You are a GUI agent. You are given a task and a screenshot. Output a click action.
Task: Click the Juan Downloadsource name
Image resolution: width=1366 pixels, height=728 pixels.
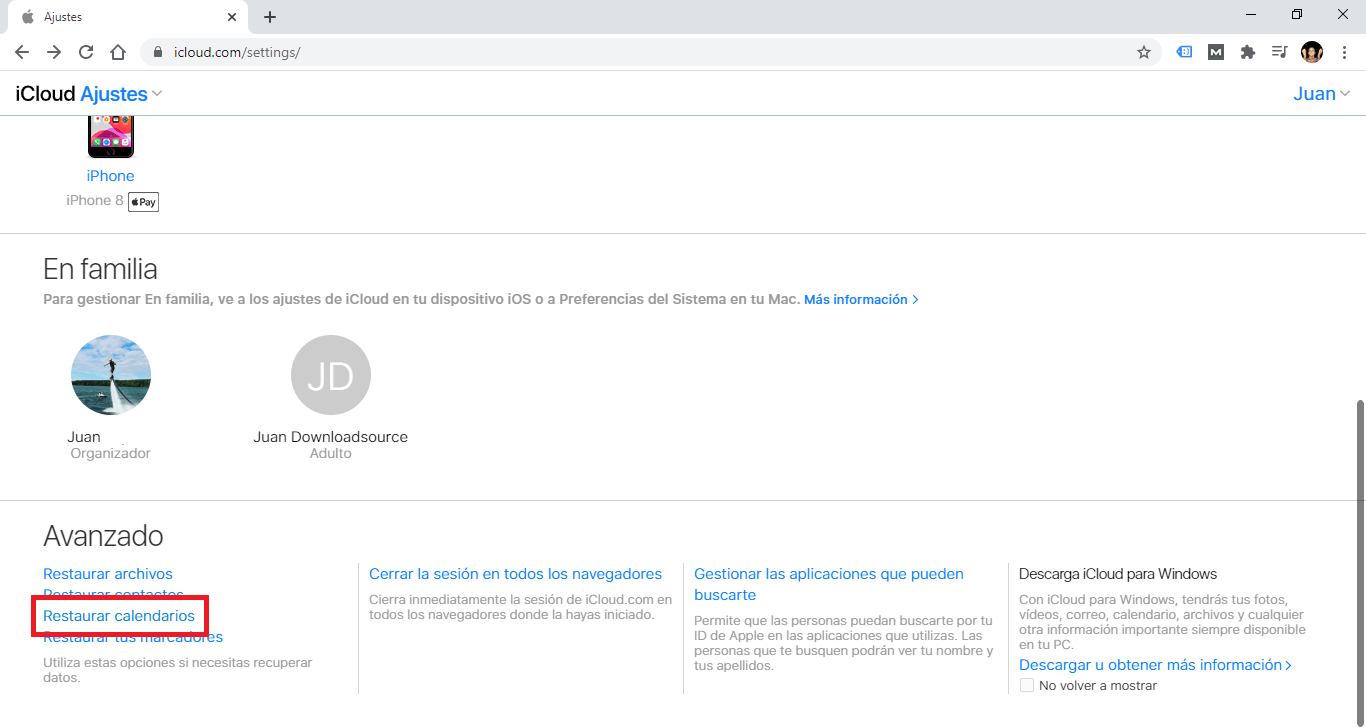tap(331, 437)
